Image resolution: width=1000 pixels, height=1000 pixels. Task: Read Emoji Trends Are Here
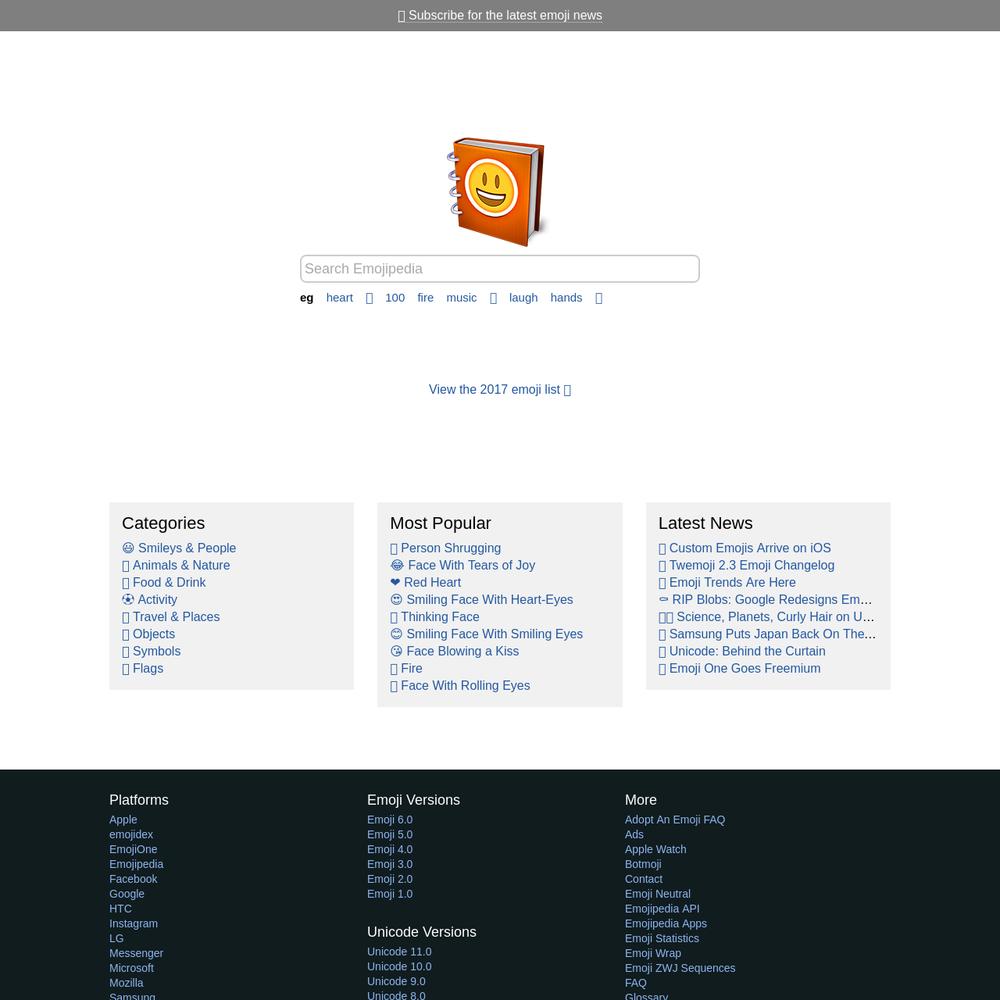tap(727, 582)
